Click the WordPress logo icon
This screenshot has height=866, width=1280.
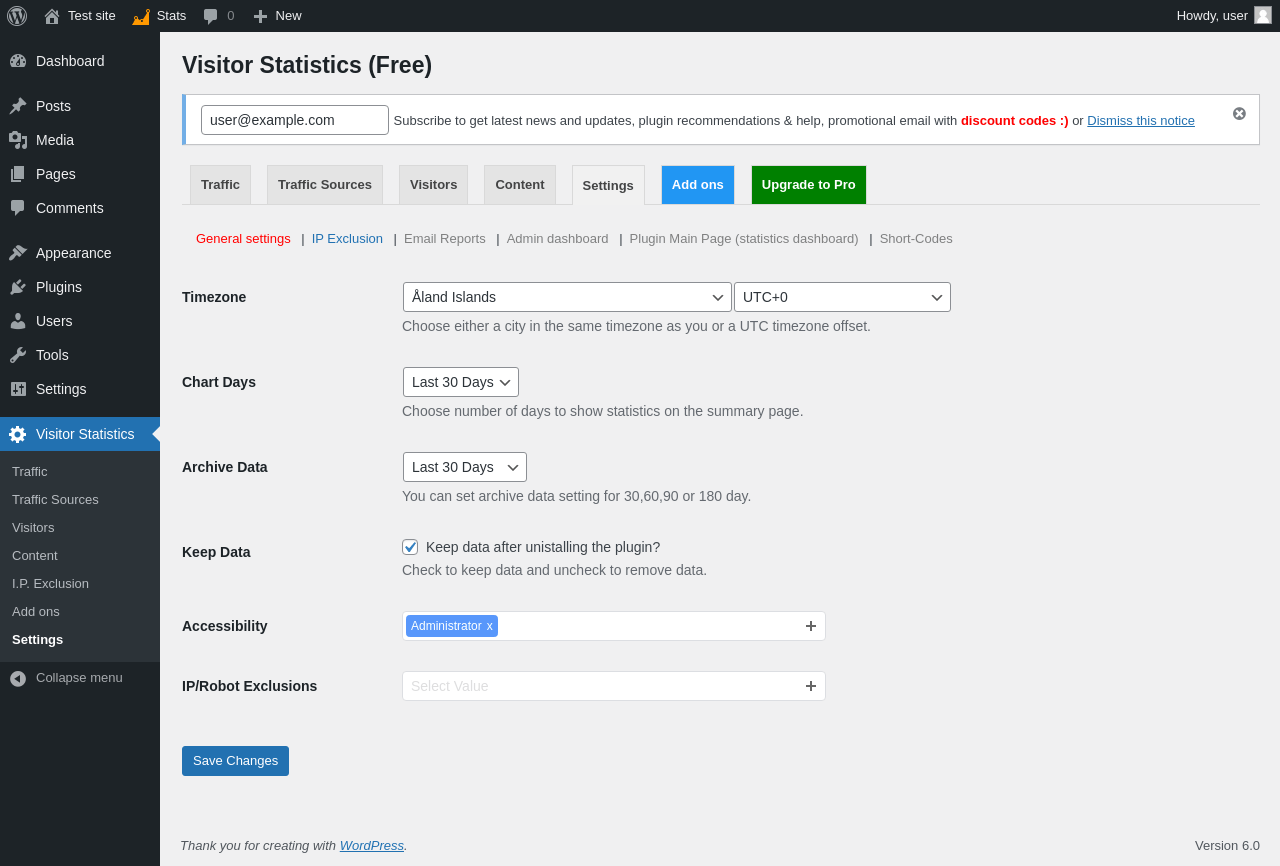[x=17, y=16]
